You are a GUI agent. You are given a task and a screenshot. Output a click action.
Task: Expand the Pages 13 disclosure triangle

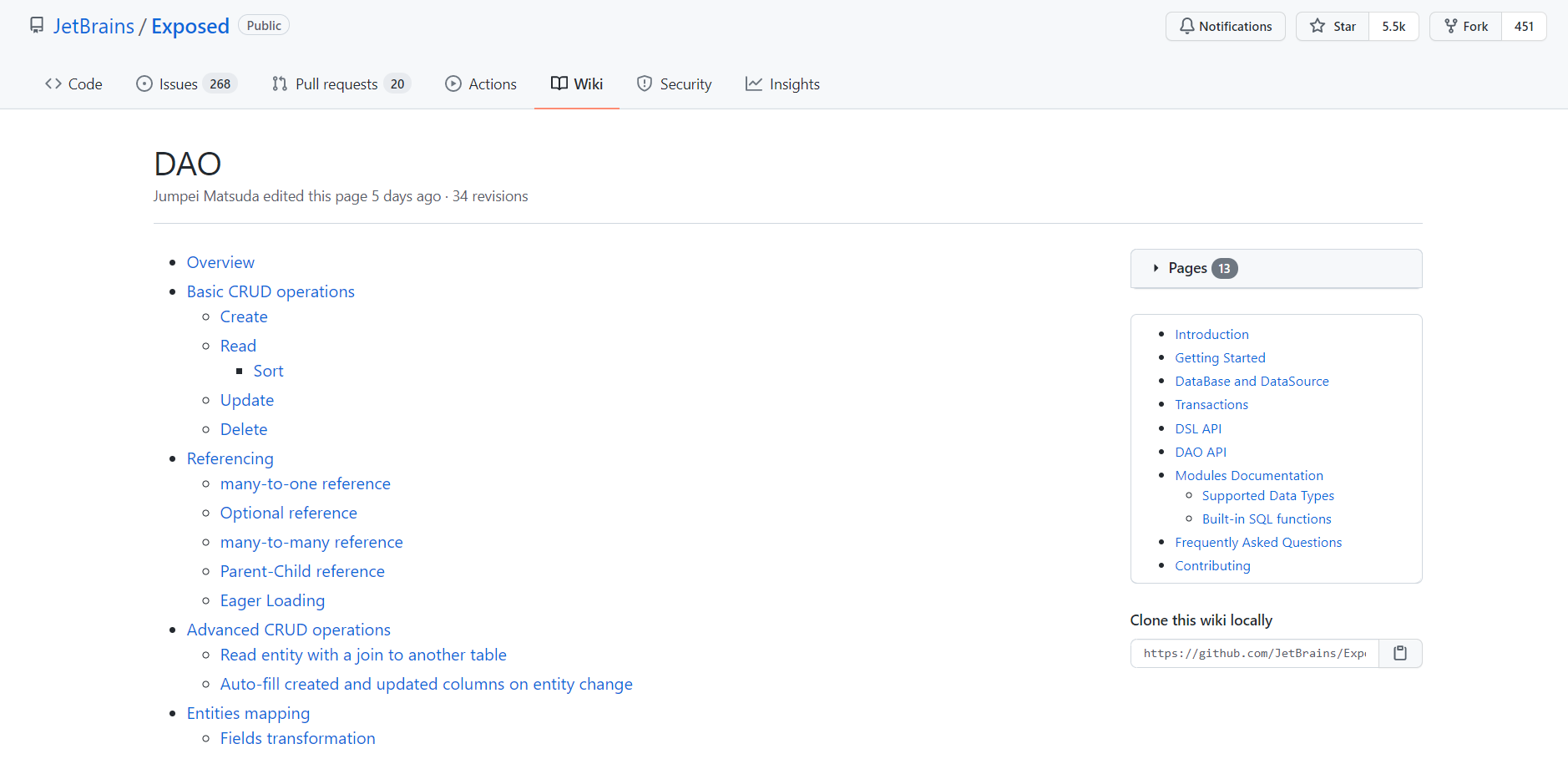1156,268
